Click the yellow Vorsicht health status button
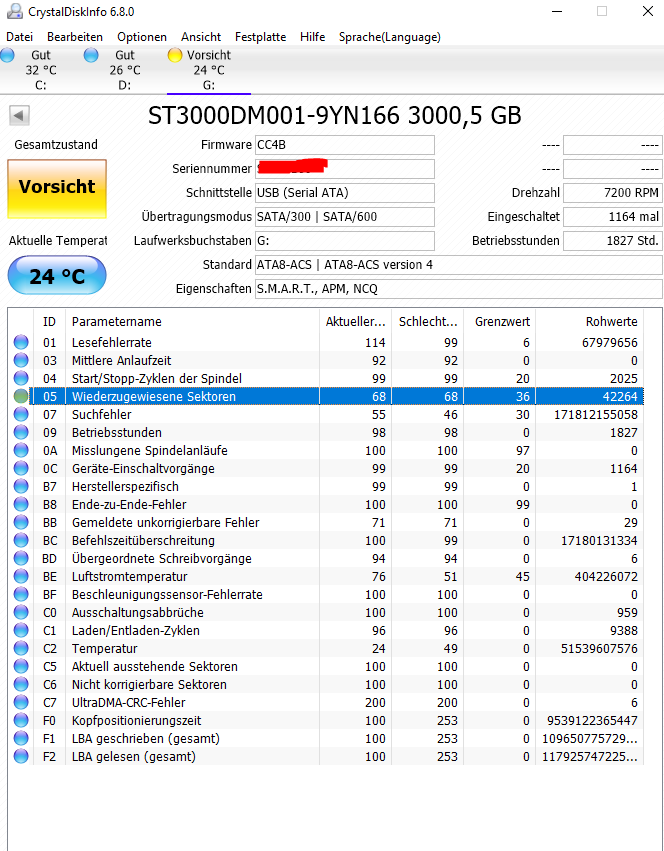 click(x=57, y=189)
